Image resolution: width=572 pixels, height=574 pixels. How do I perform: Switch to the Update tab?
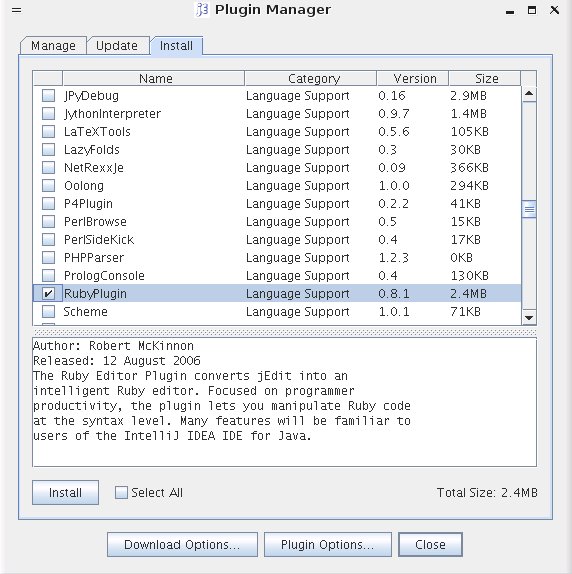[117, 46]
